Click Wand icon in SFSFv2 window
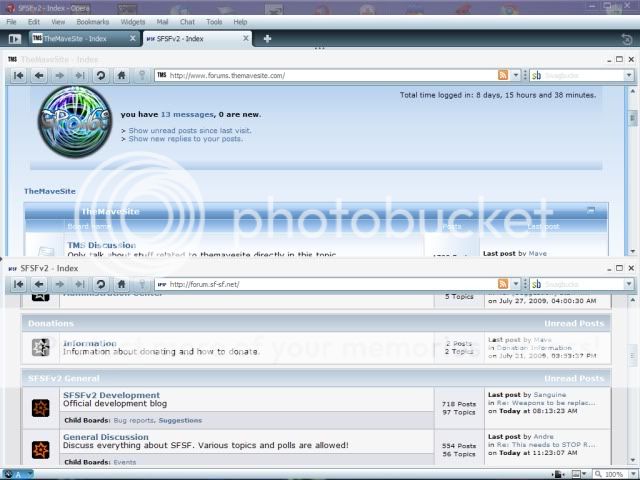The width and height of the screenshot is (640, 480). coord(142,284)
